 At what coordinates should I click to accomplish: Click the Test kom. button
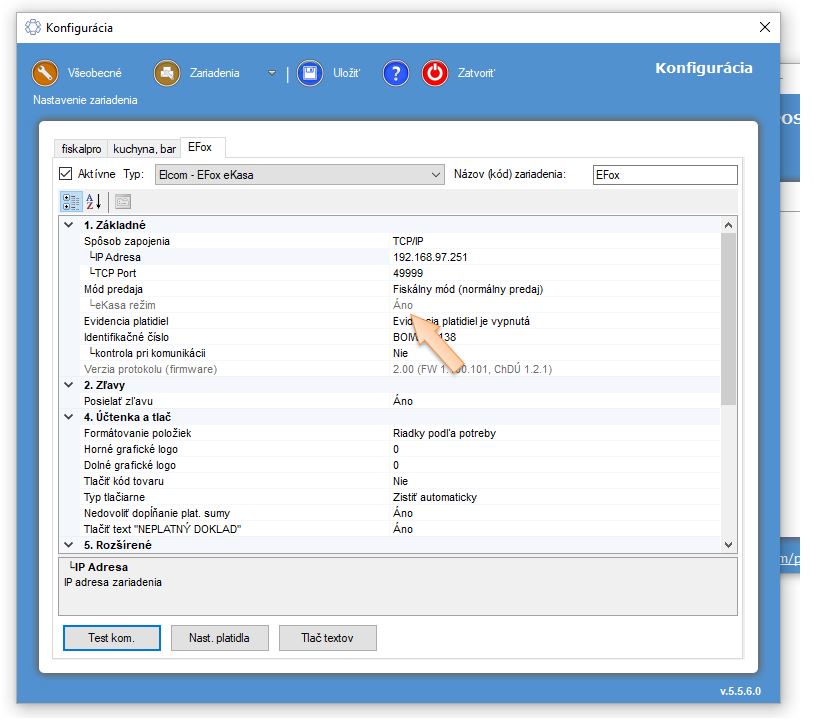(111, 638)
